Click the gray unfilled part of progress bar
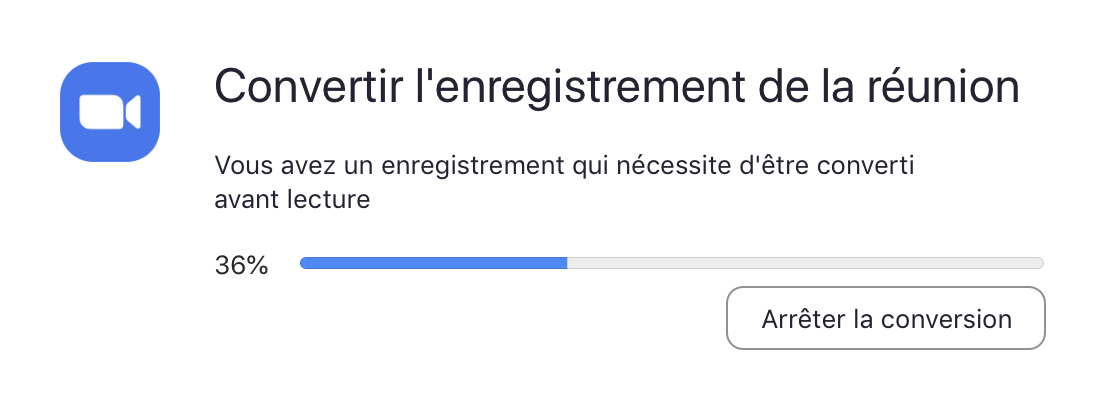This screenshot has height=406, width=1094. [805, 263]
